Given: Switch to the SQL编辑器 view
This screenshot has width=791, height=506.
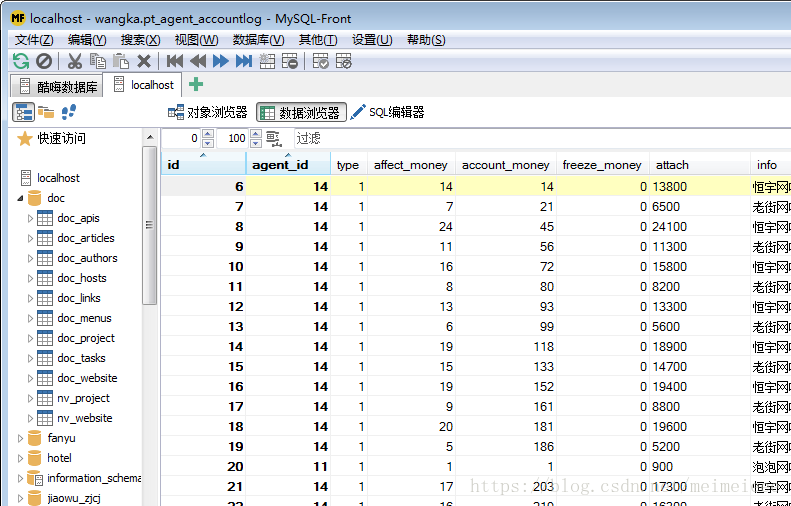Looking at the screenshot, I should tap(388, 113).
